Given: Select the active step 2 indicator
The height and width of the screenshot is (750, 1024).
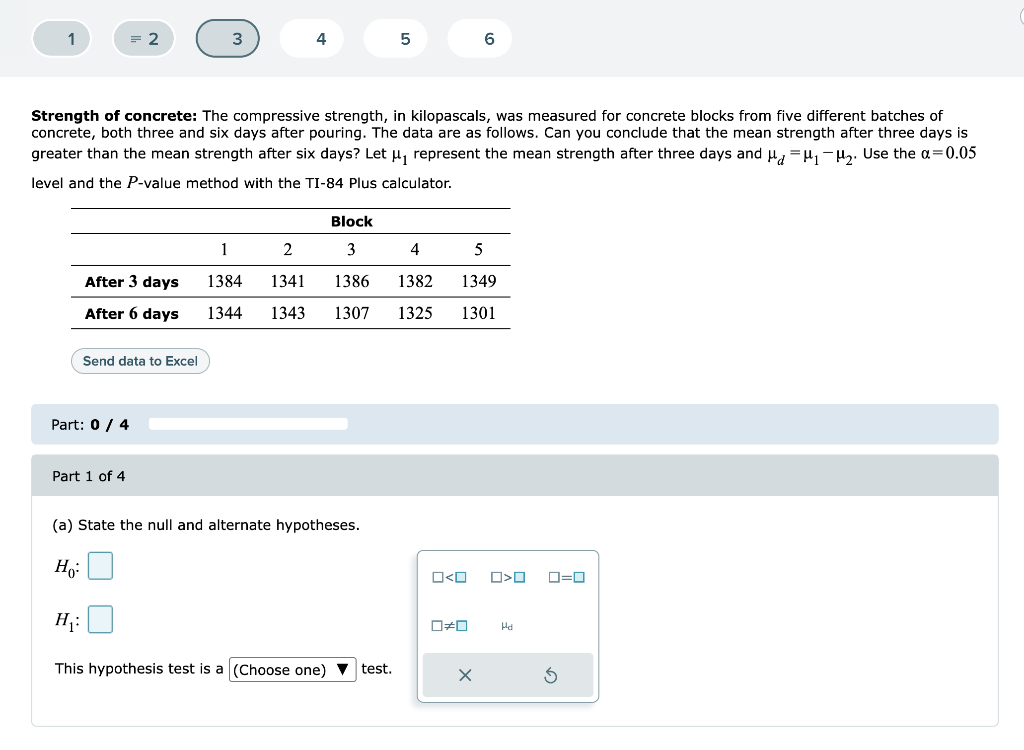Looking at the screenshot, I should [x=144, y=38].
